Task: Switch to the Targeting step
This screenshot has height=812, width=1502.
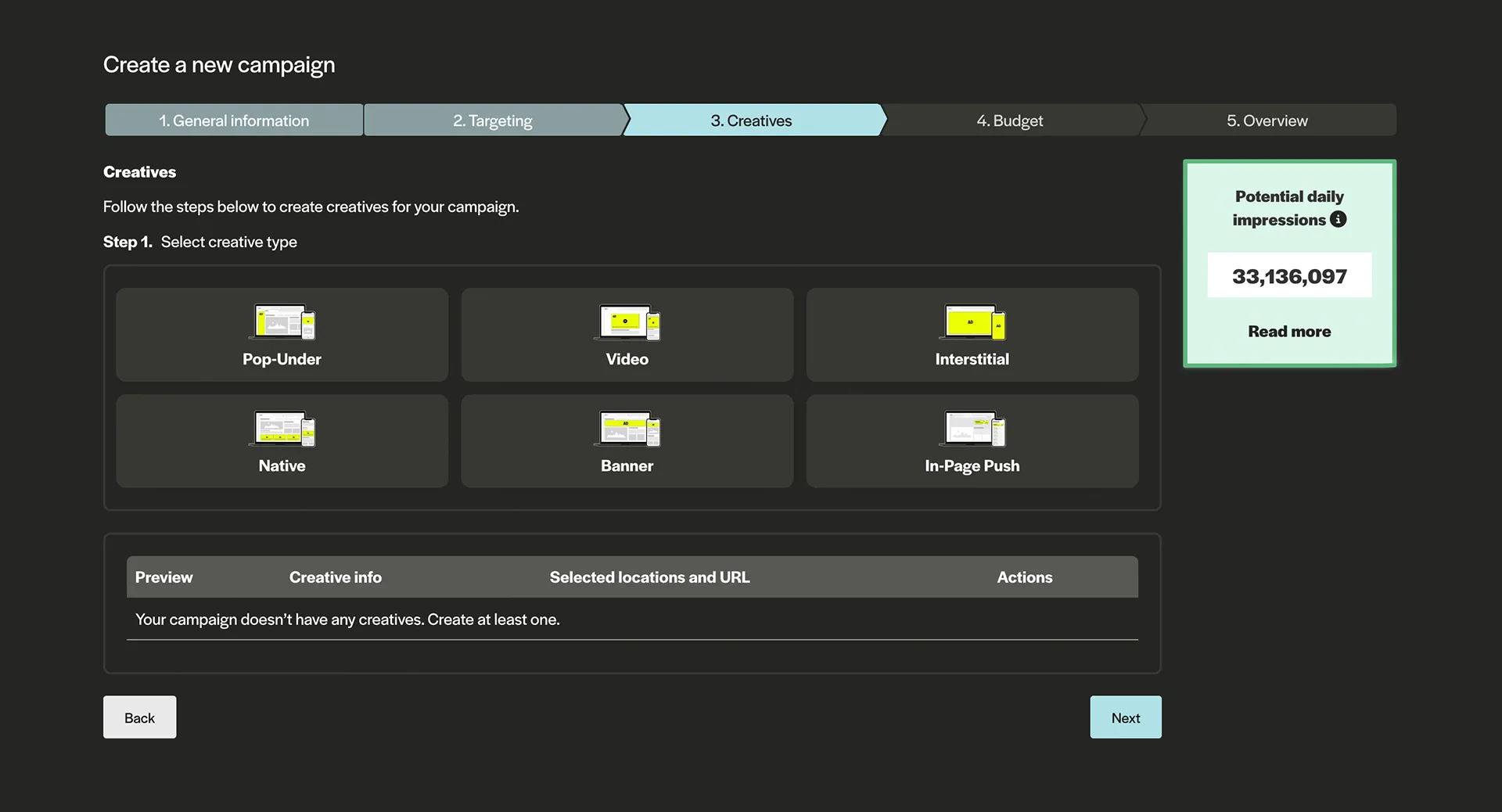Action: [x=493, y=120]
